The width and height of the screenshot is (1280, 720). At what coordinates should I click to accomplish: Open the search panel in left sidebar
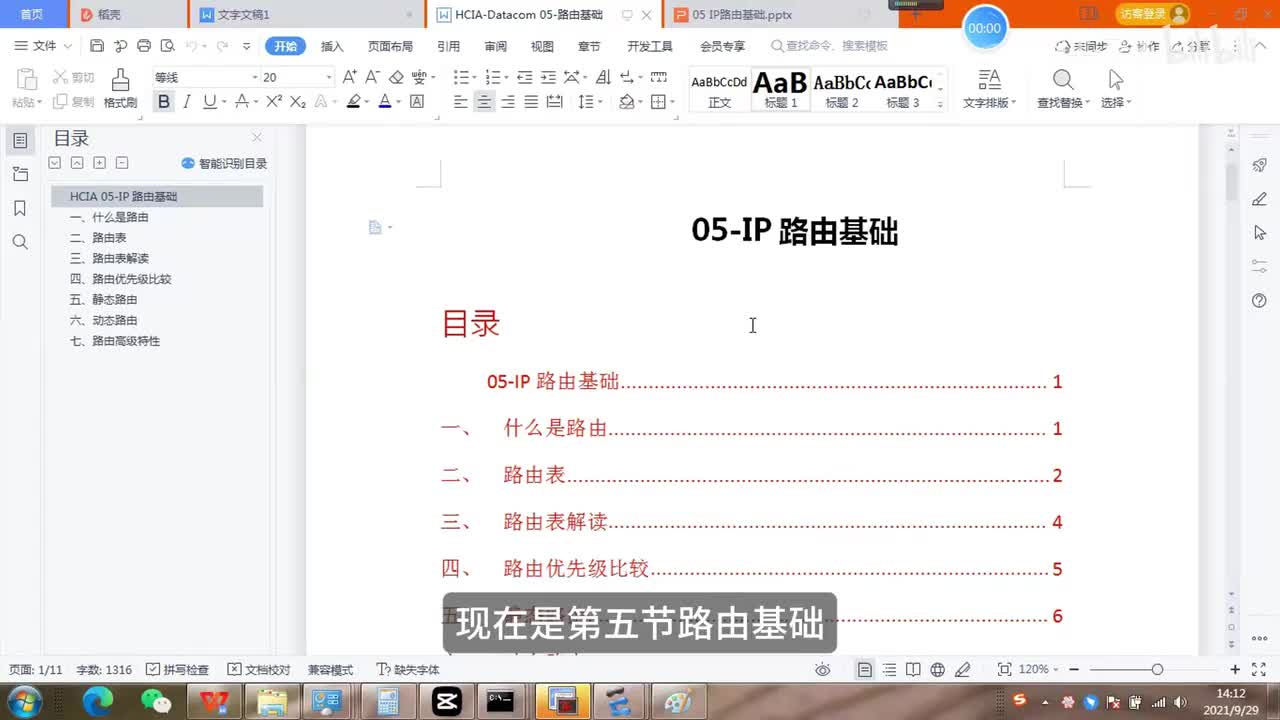click(20, 242)
